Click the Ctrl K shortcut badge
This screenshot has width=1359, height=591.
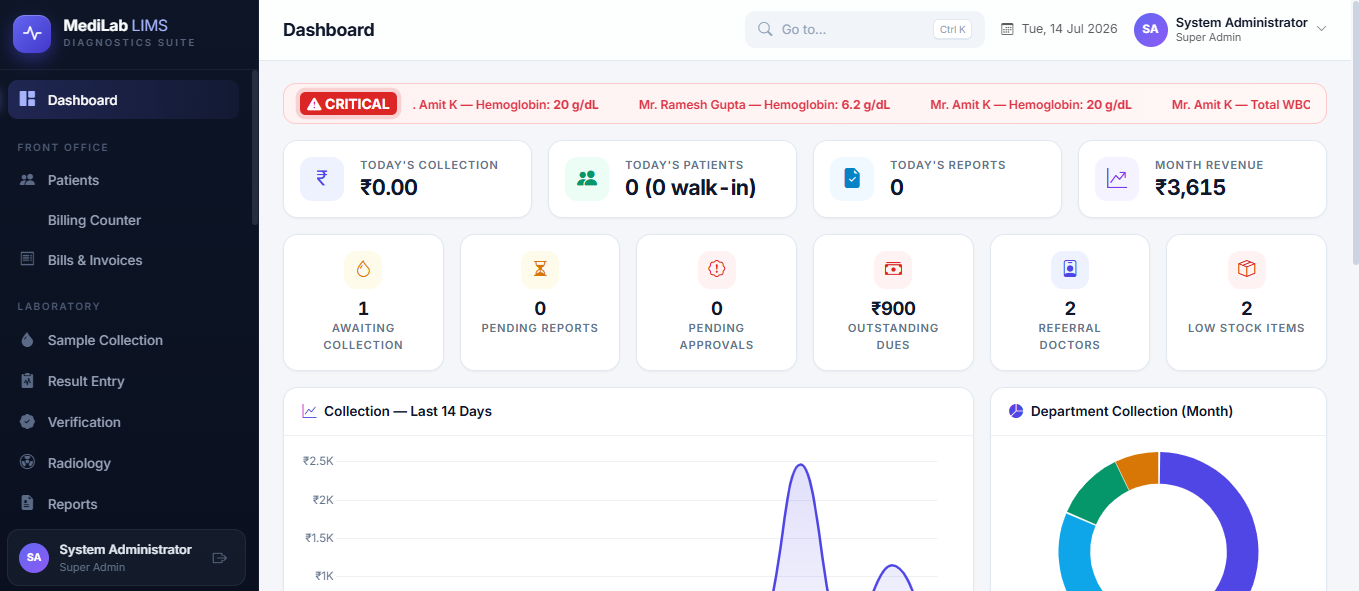pyautogui.click(x=952, y=29)
